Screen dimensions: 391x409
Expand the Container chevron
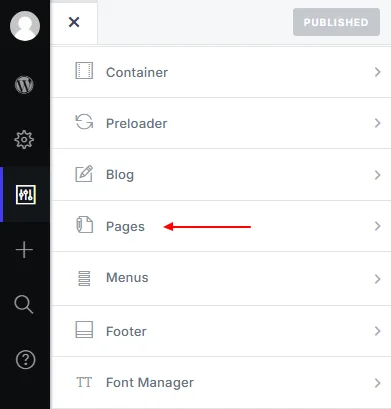click(377, 72)
